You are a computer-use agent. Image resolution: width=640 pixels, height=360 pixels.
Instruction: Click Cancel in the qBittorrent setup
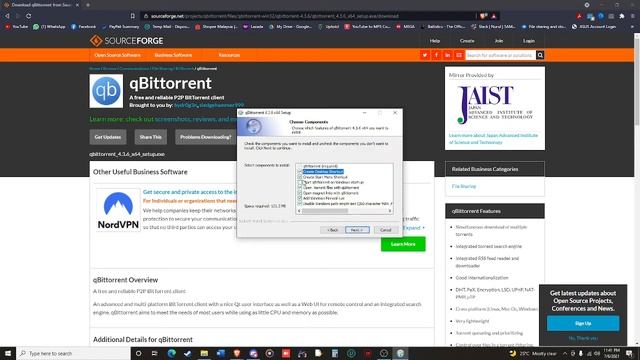[386, 230]
